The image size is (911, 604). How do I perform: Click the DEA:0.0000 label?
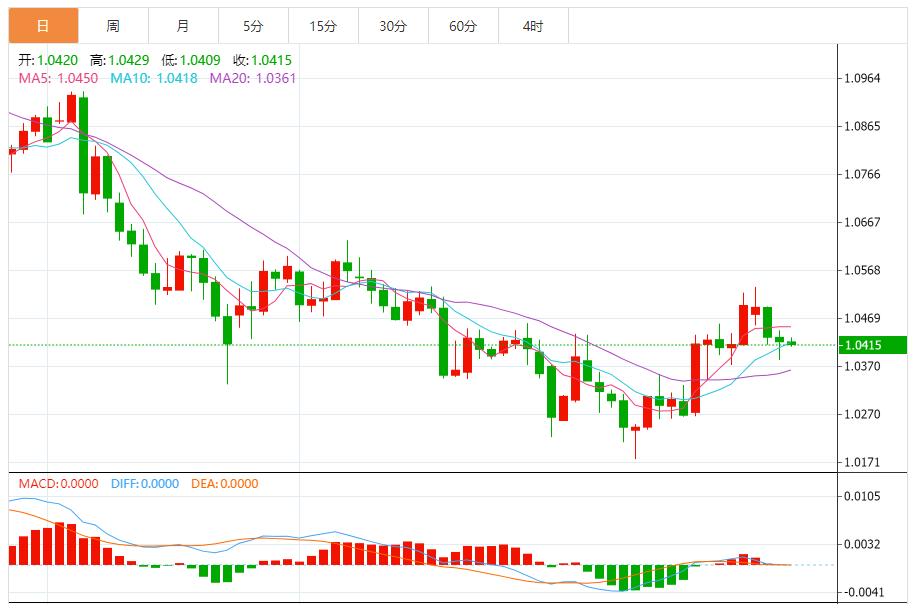point(225,484)
